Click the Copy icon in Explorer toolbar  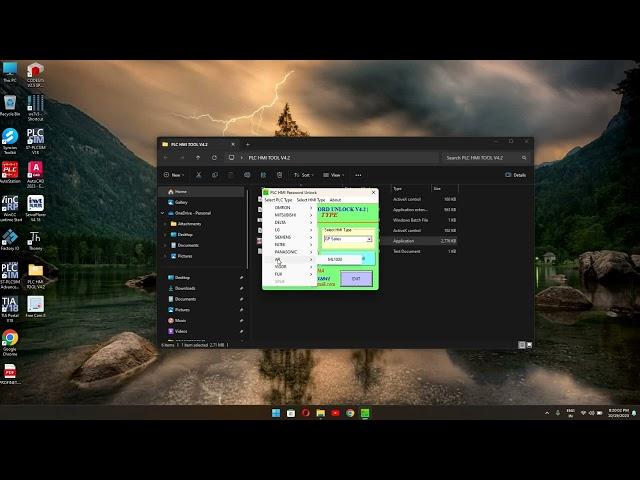215,175
